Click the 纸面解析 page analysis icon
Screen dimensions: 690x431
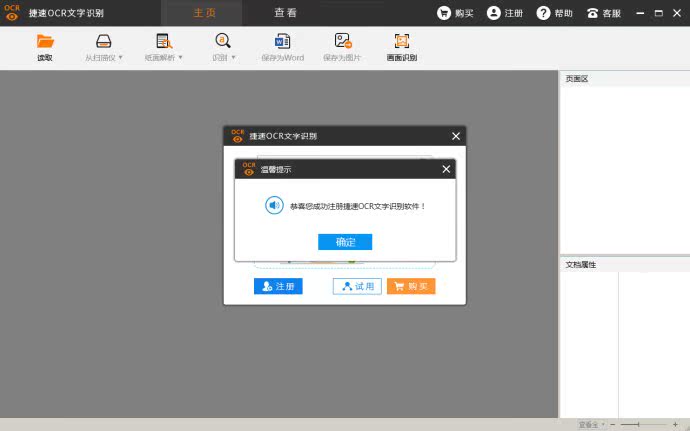[164, 41]
